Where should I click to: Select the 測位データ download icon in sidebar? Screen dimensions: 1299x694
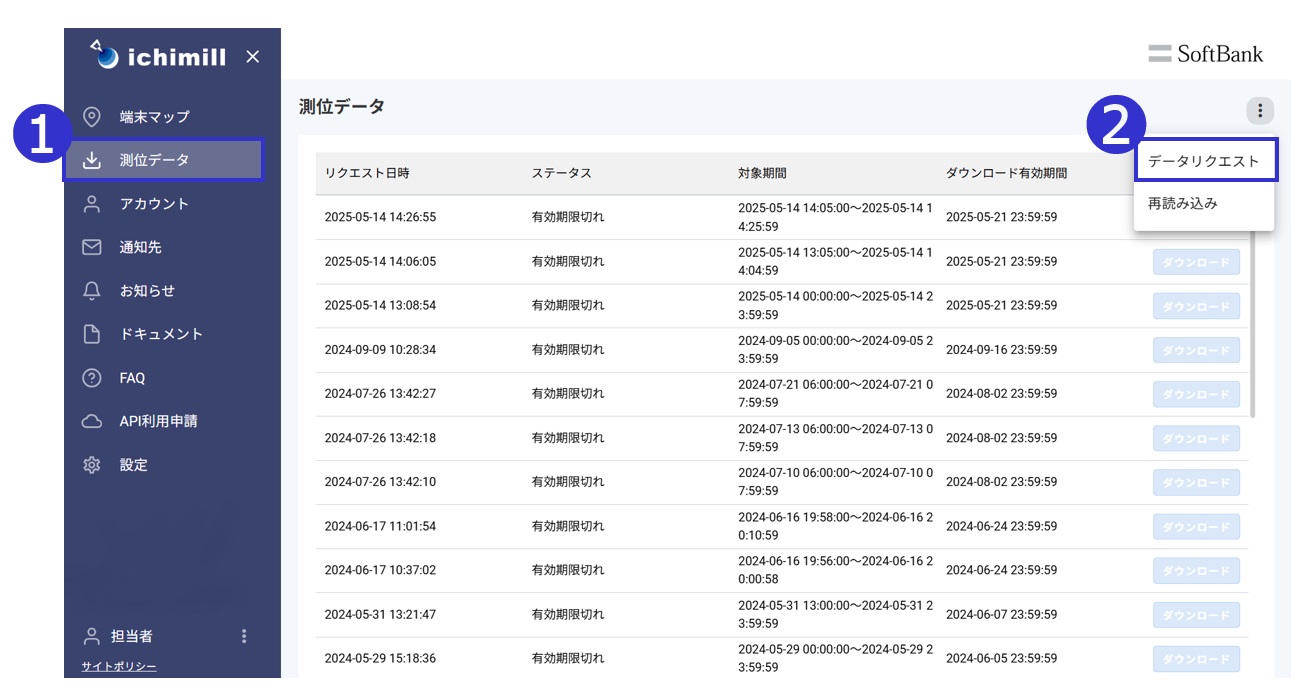[x=91, y=159]
